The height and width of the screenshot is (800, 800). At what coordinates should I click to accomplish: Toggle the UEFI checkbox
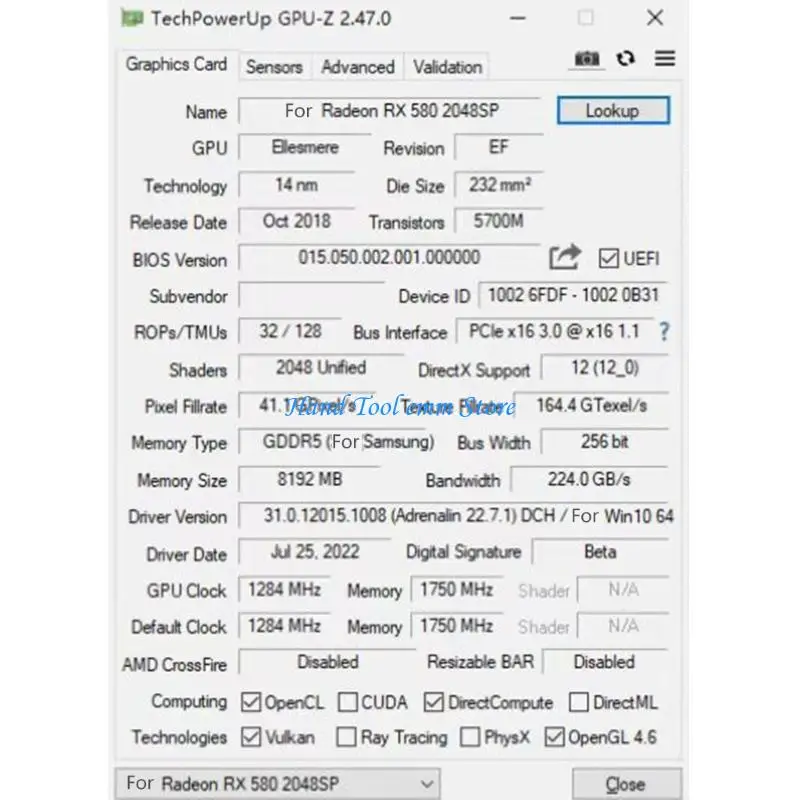(609, 258)
